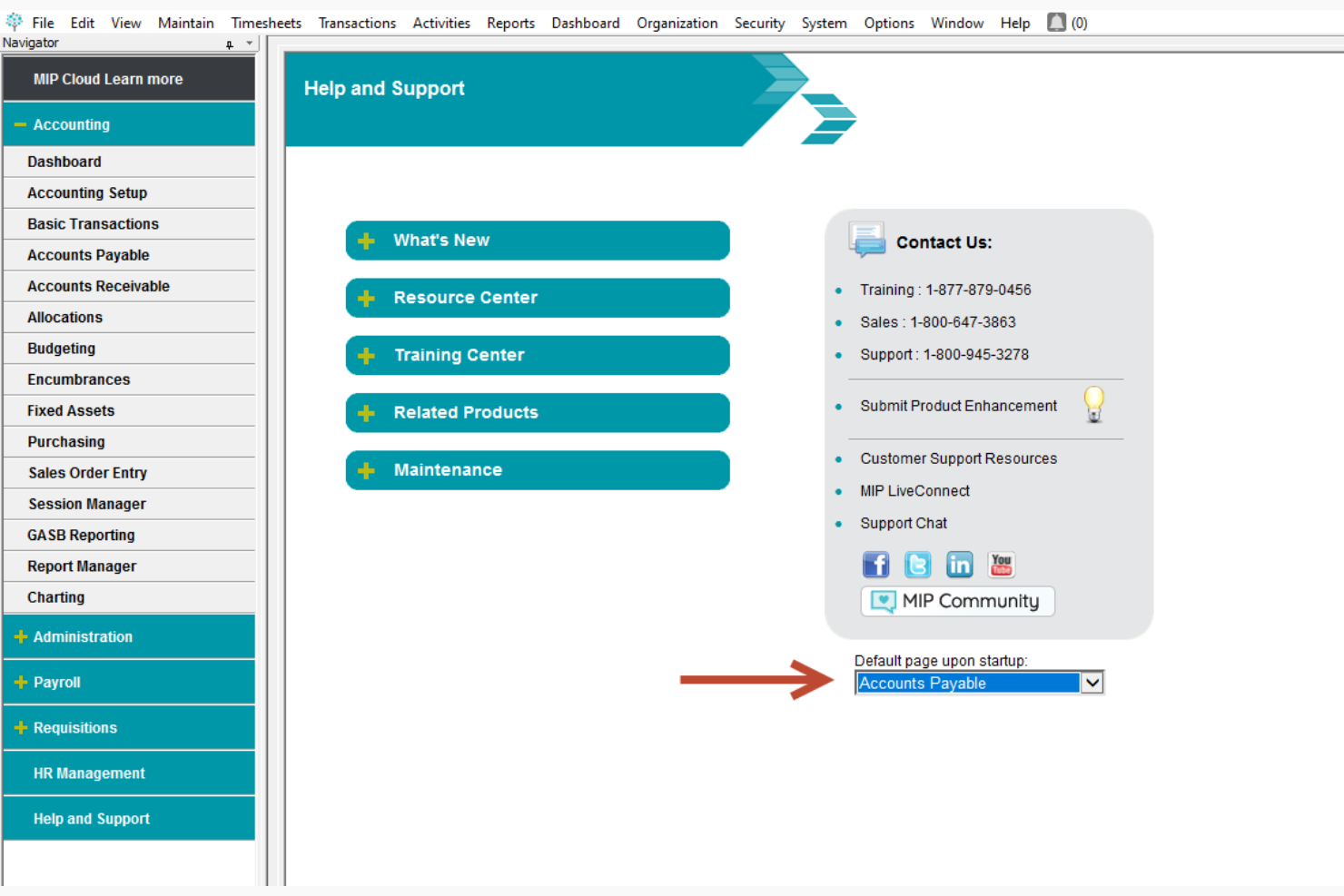Open the Navigator panel options arrow
This screenshot has width=1344, height=896.
[249, 43]
